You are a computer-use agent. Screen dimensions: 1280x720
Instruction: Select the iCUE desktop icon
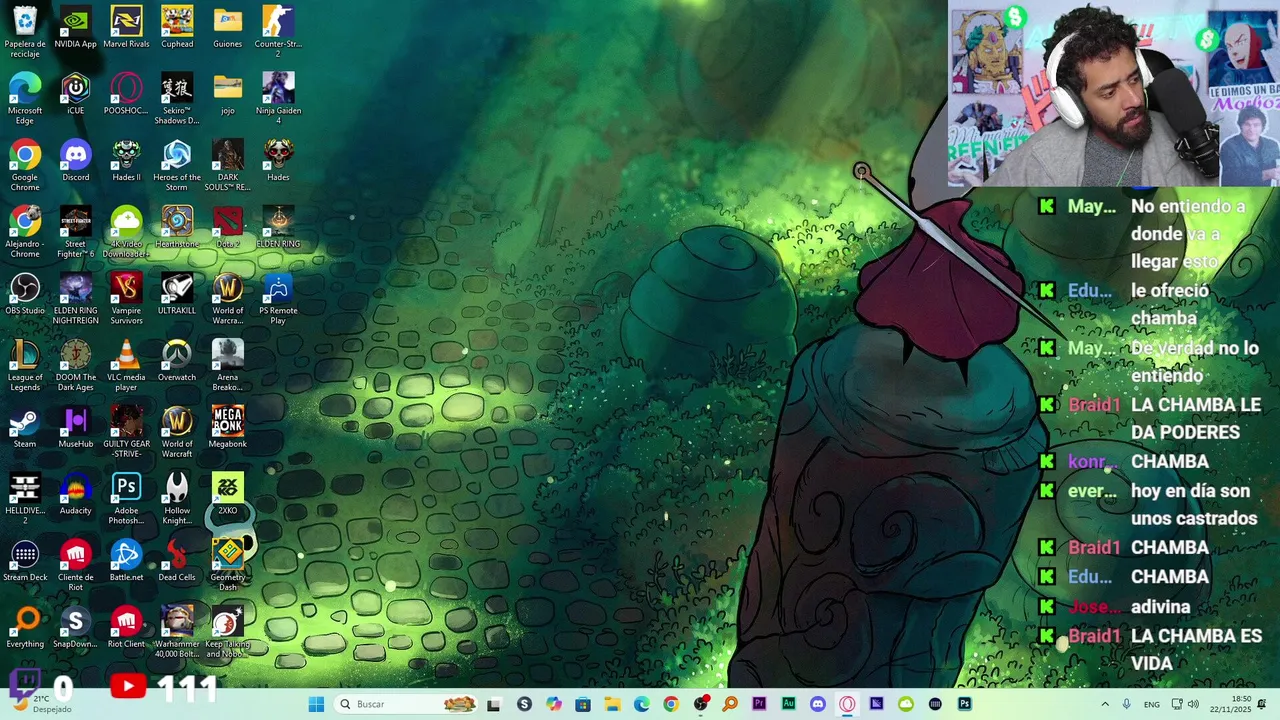click(76, 95)
